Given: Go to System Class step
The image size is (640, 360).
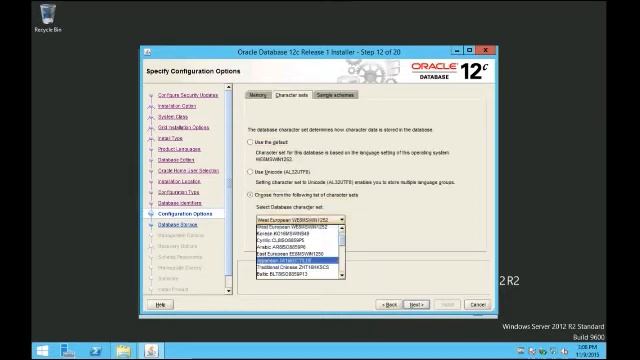Looking at the screenshot, I should click(173, 117).
